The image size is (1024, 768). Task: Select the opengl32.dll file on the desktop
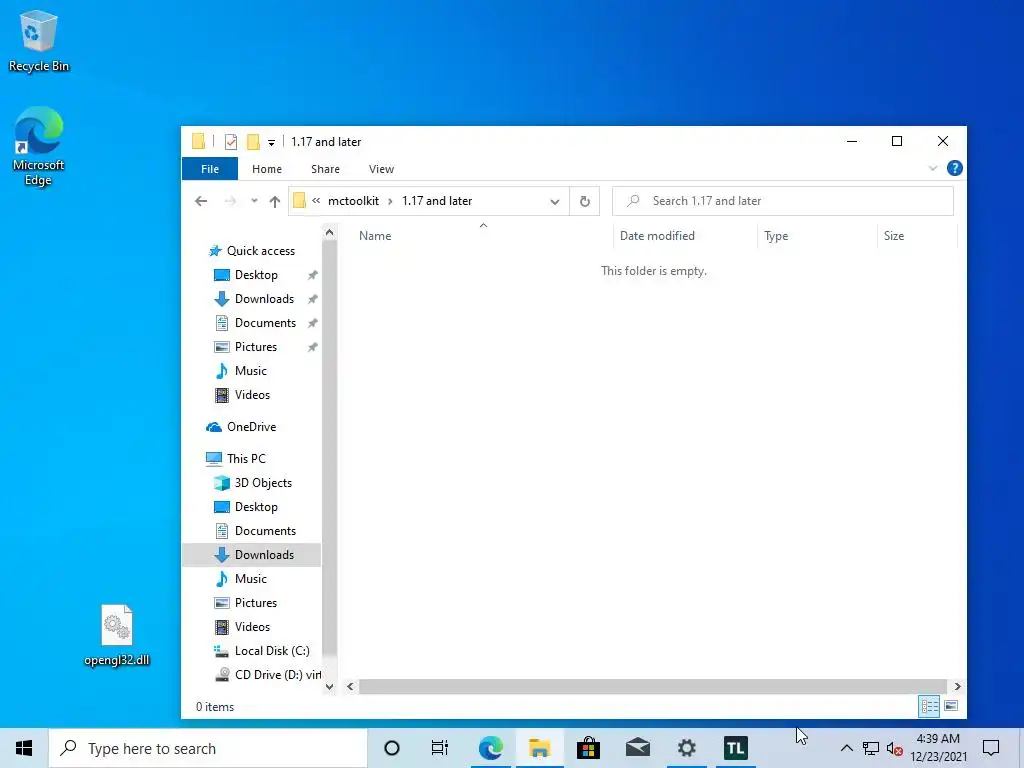pyautogui.click(x=117, y=635)
